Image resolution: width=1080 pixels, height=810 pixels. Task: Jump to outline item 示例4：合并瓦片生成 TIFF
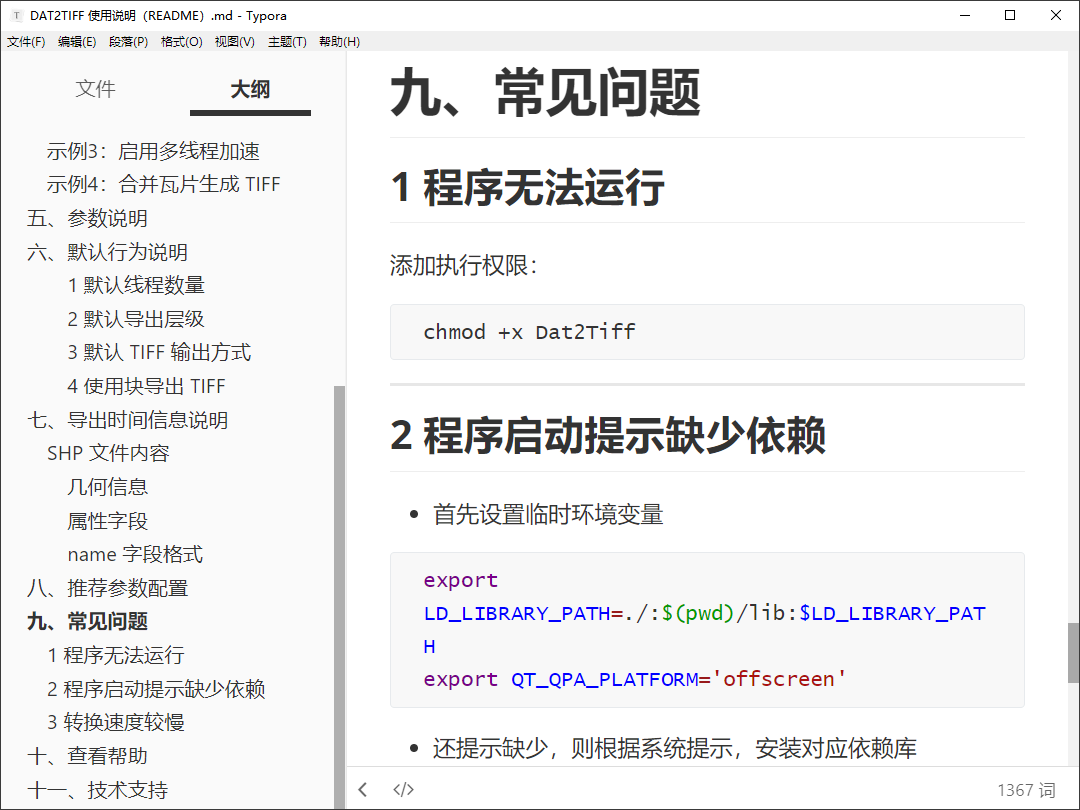163,185
